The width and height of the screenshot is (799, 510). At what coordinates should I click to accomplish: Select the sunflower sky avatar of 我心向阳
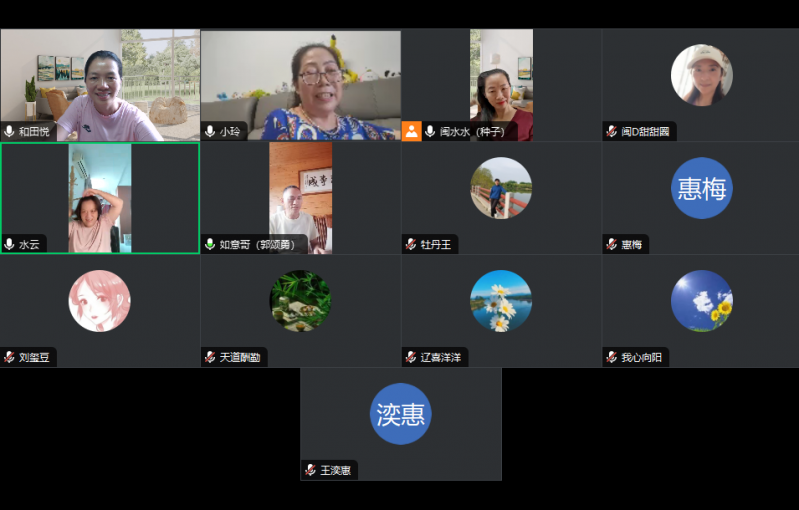tap(701, 301)
